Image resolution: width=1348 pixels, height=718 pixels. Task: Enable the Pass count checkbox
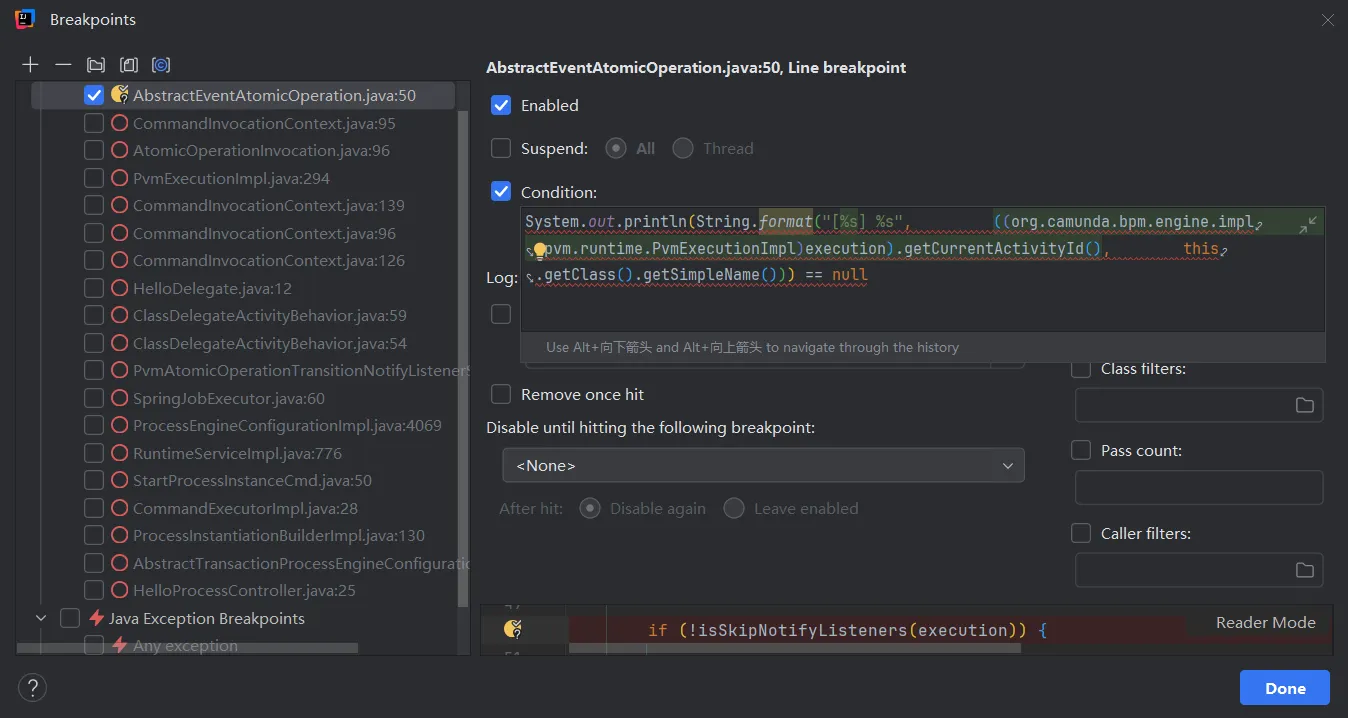(1081, 450)
